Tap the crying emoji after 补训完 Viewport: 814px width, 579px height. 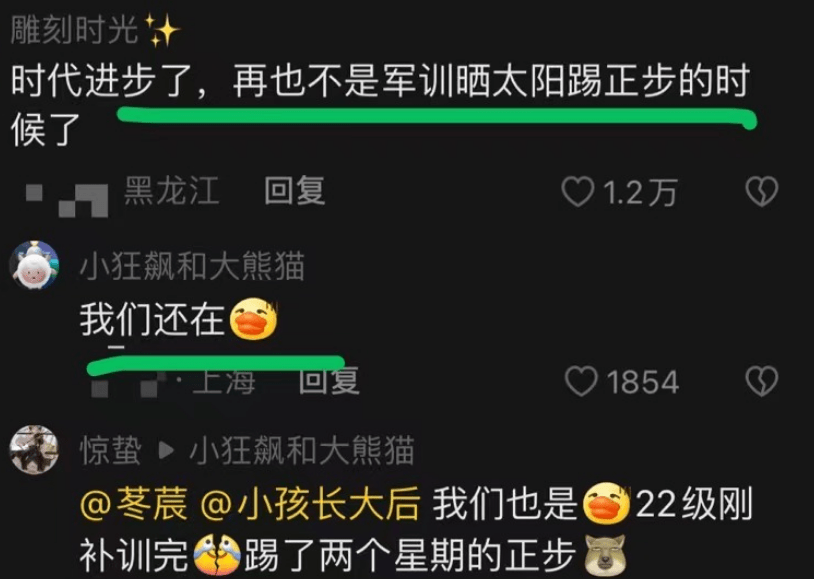(216, 555)
